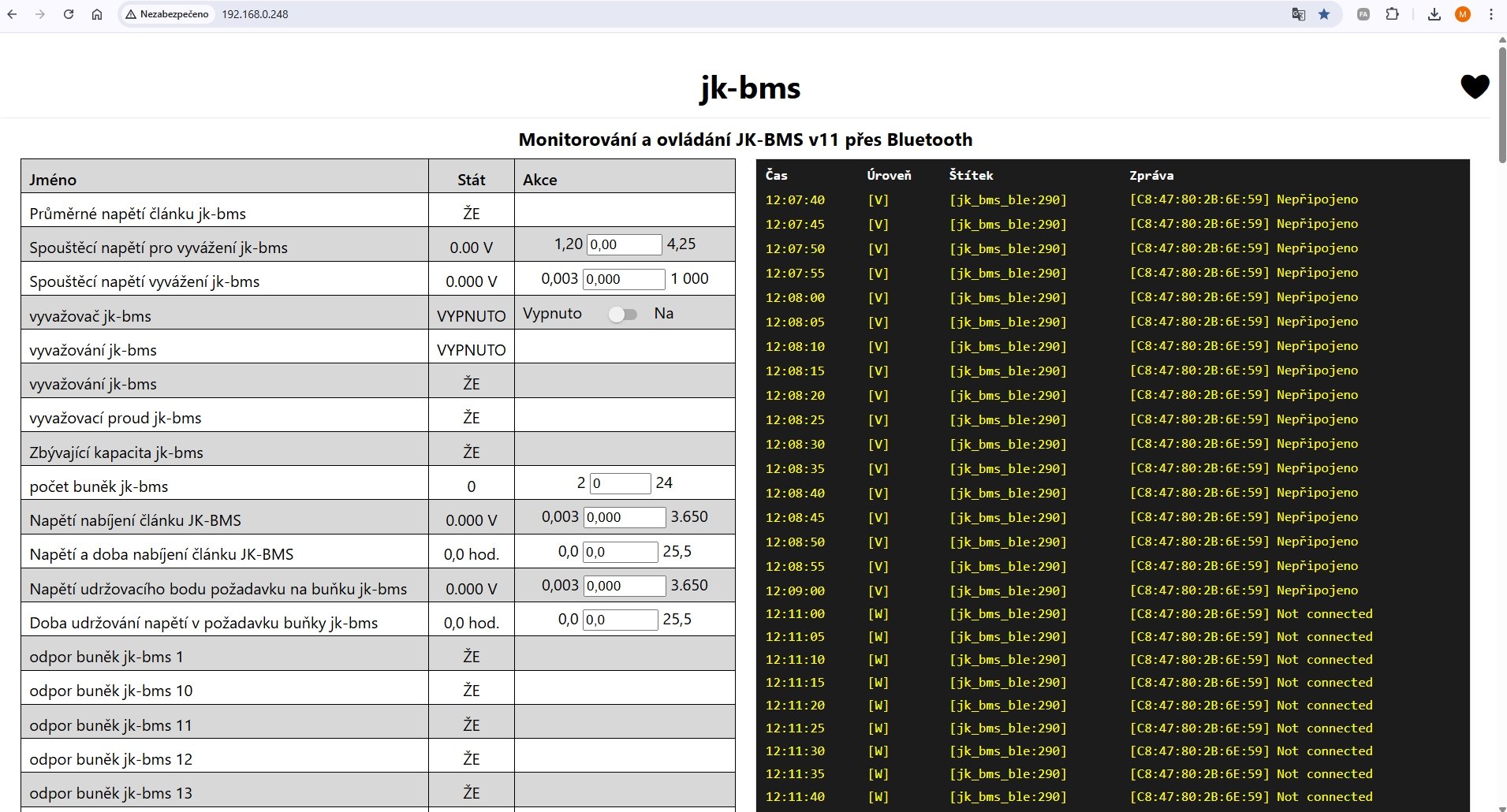The image size is (1507, 812).
Task: Reload the jk-bms page
Action: coord(69,14)
